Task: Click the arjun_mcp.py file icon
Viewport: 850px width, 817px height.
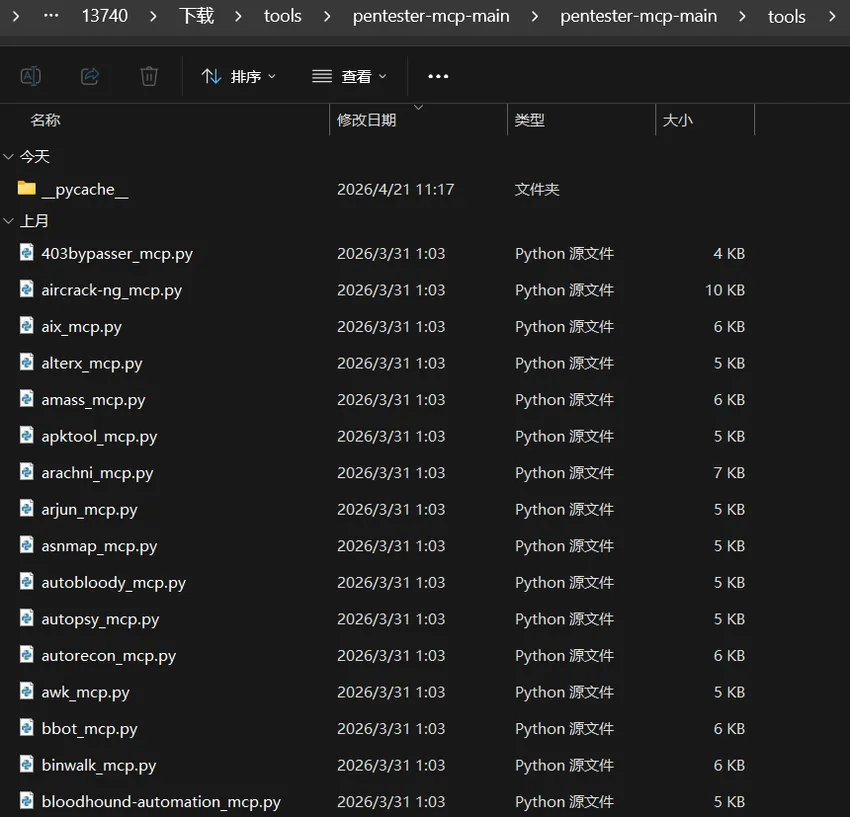Action: pyautogui.click(x=27, y=508)
